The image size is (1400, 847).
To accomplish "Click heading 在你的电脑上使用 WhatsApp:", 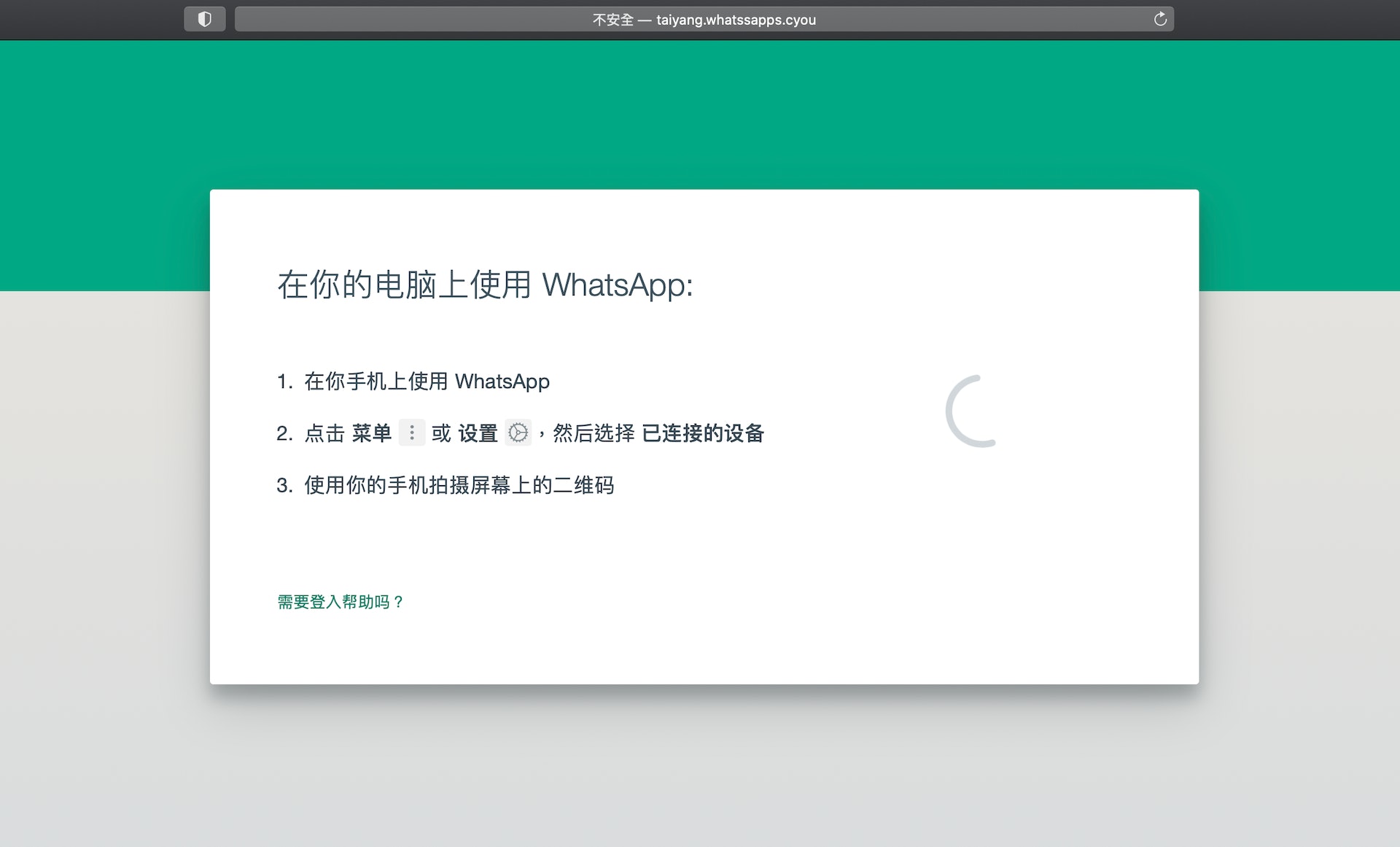I will (x=485, y=285).
